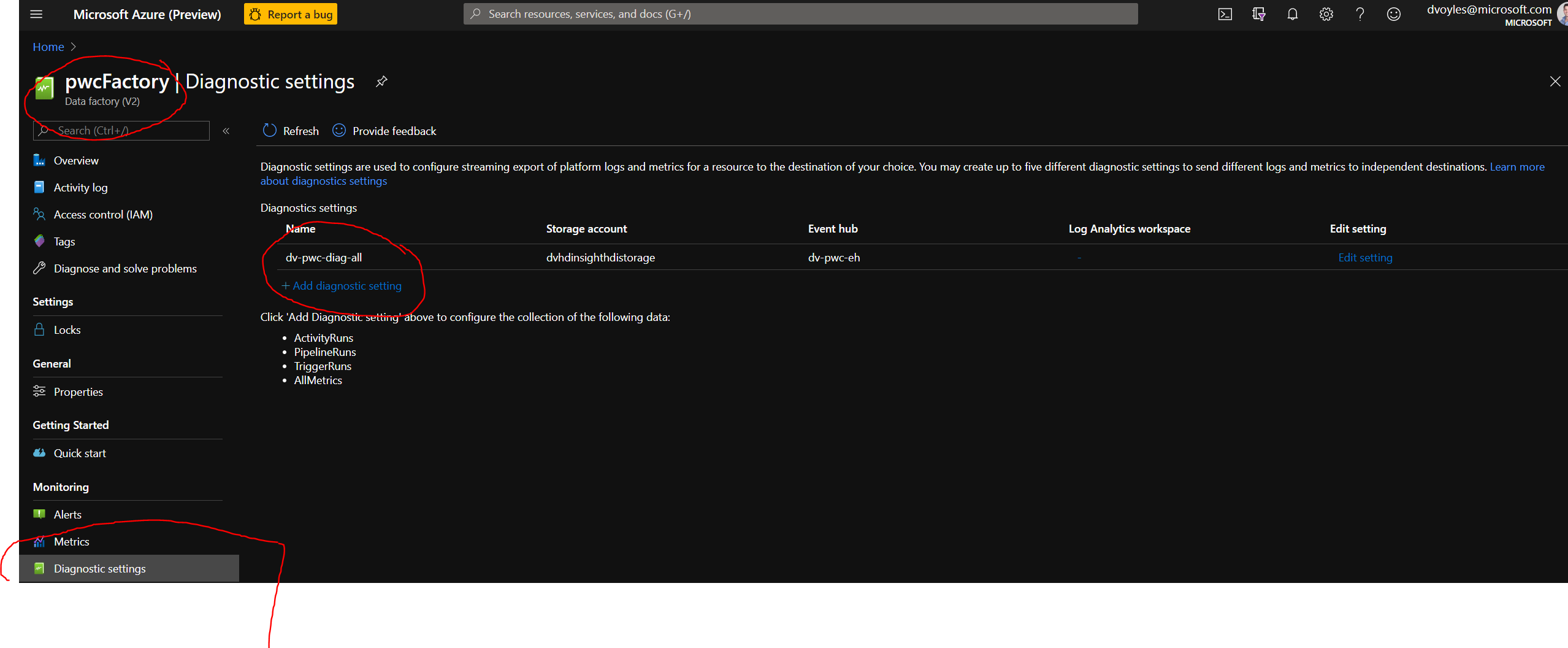Viewport: 1568px width, 648px height.
Task: Open portal settings gear
Action: coord(1326,14)
